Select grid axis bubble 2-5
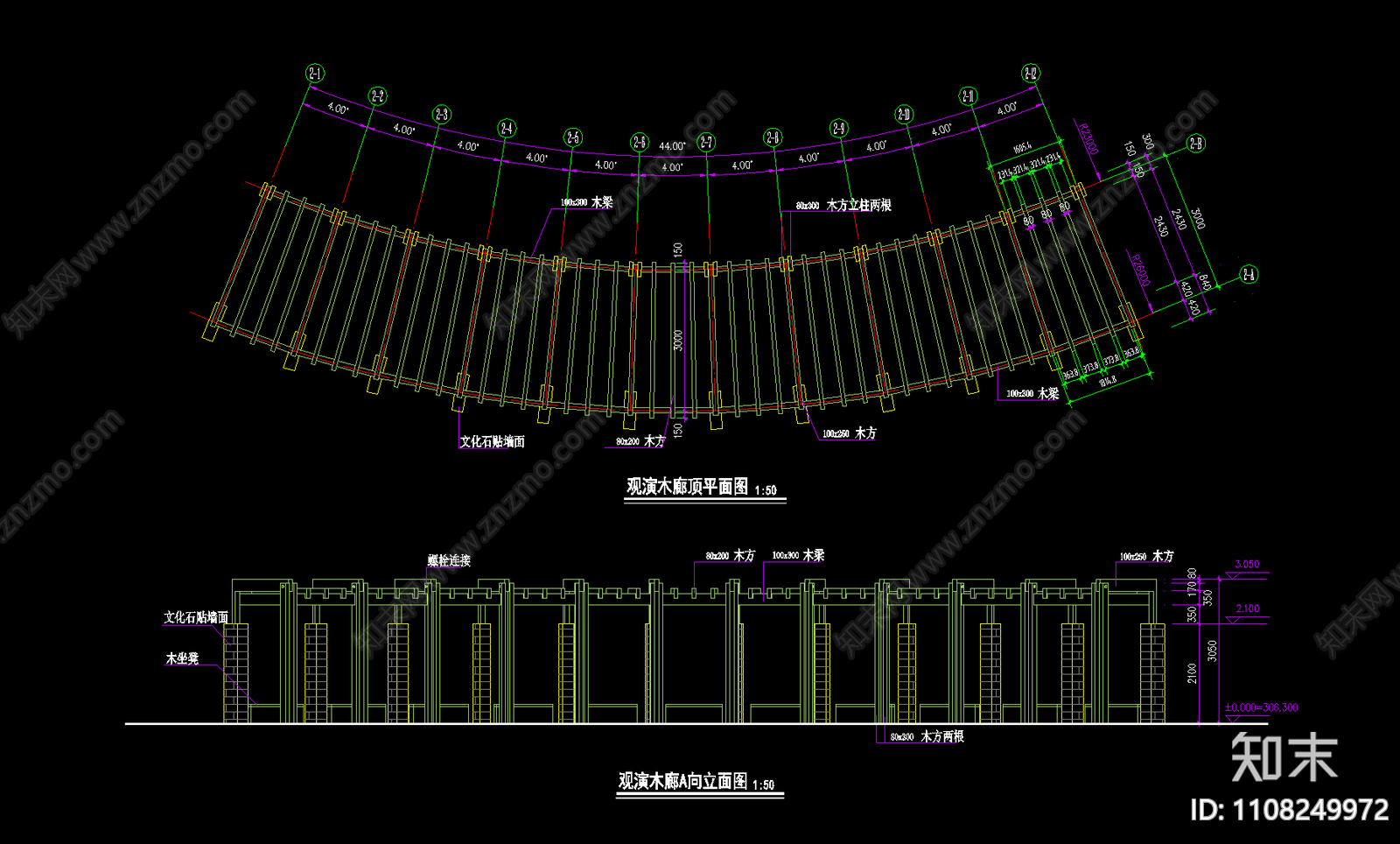The width and height of the screenshot is (1400, 844). [x=572, y=137]
